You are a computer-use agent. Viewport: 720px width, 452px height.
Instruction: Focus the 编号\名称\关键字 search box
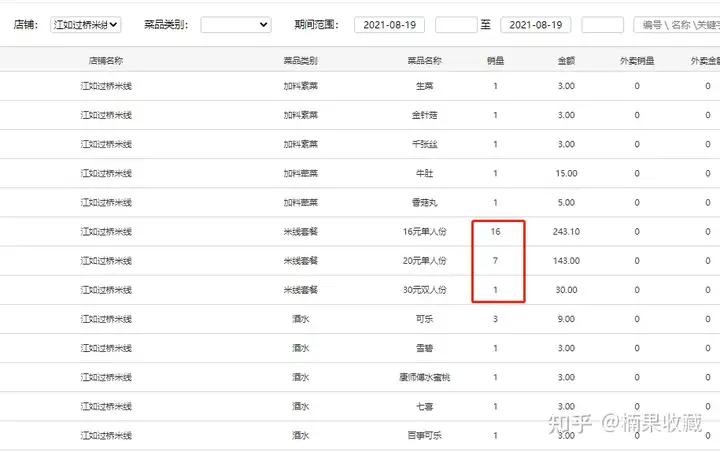(x=677, y=25)
